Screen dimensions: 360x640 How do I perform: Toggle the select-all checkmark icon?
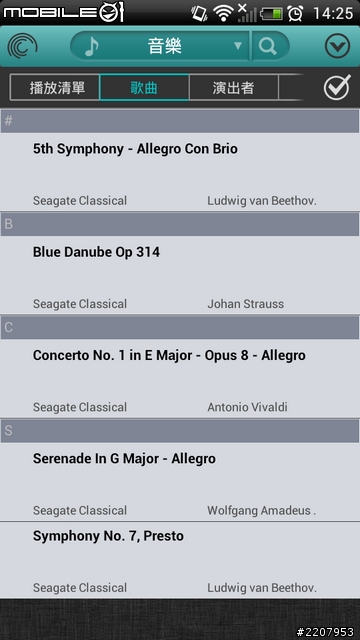point(337,87)
